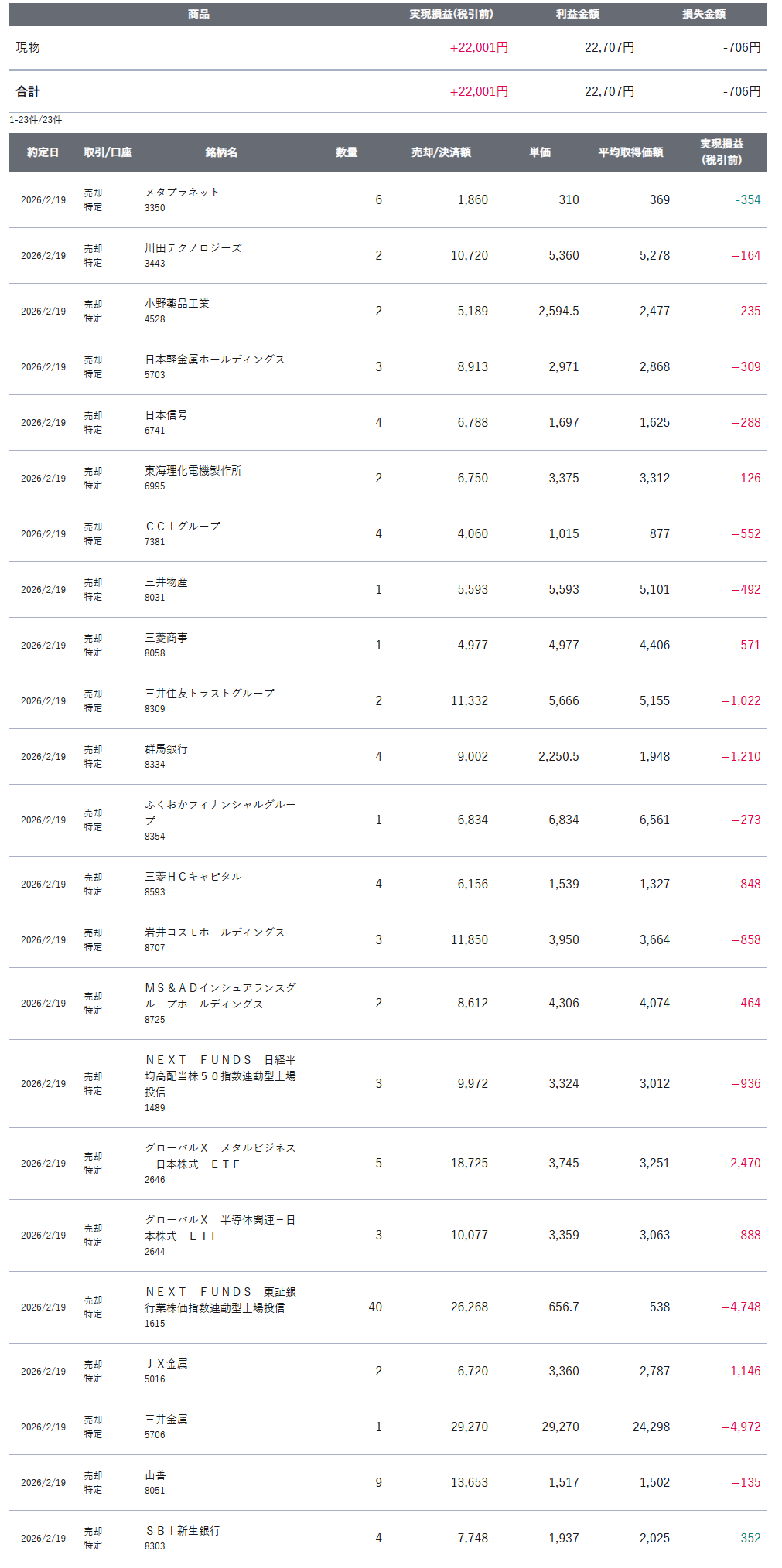Open the 川田テクノロジーズ stock entry
782x1568 pixels.
tap(193, 248)
